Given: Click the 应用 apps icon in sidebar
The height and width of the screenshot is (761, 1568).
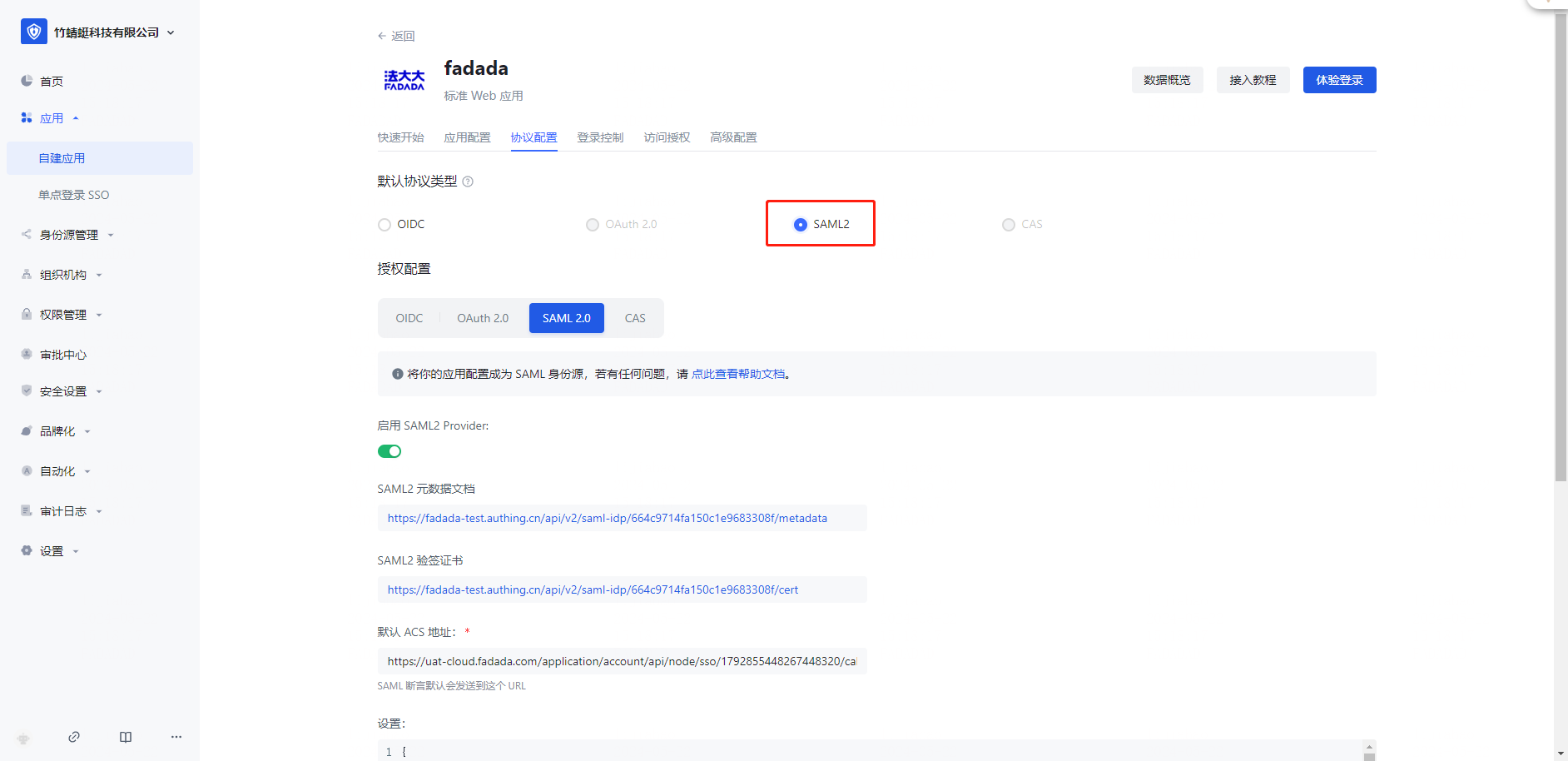Looking at the screenshot, I should tap(27, 118).
